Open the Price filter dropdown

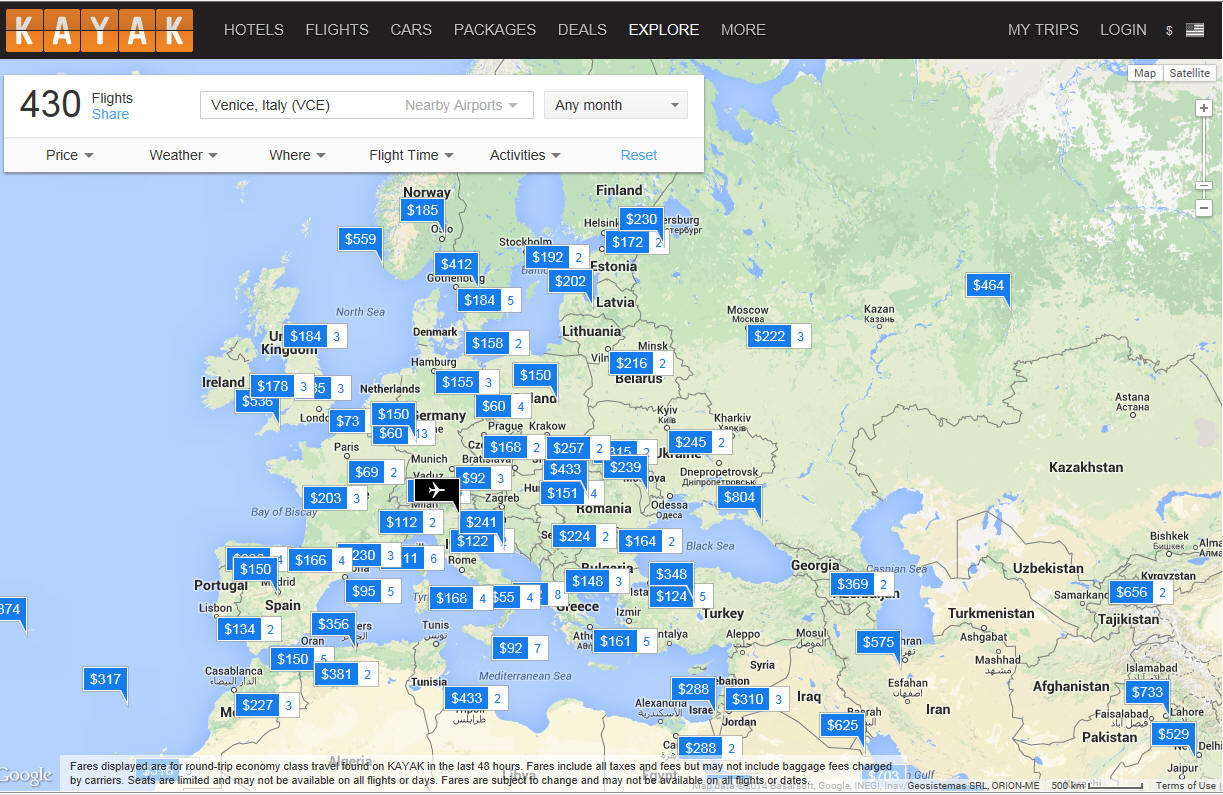(69, 155)
